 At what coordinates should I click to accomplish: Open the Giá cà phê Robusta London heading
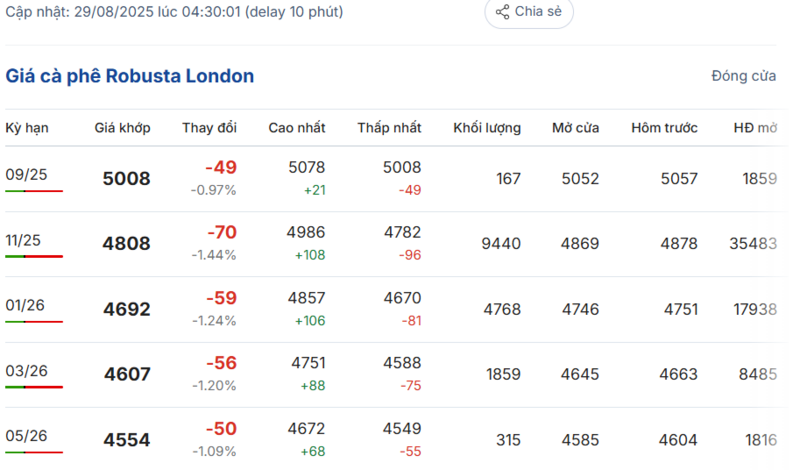130,76
